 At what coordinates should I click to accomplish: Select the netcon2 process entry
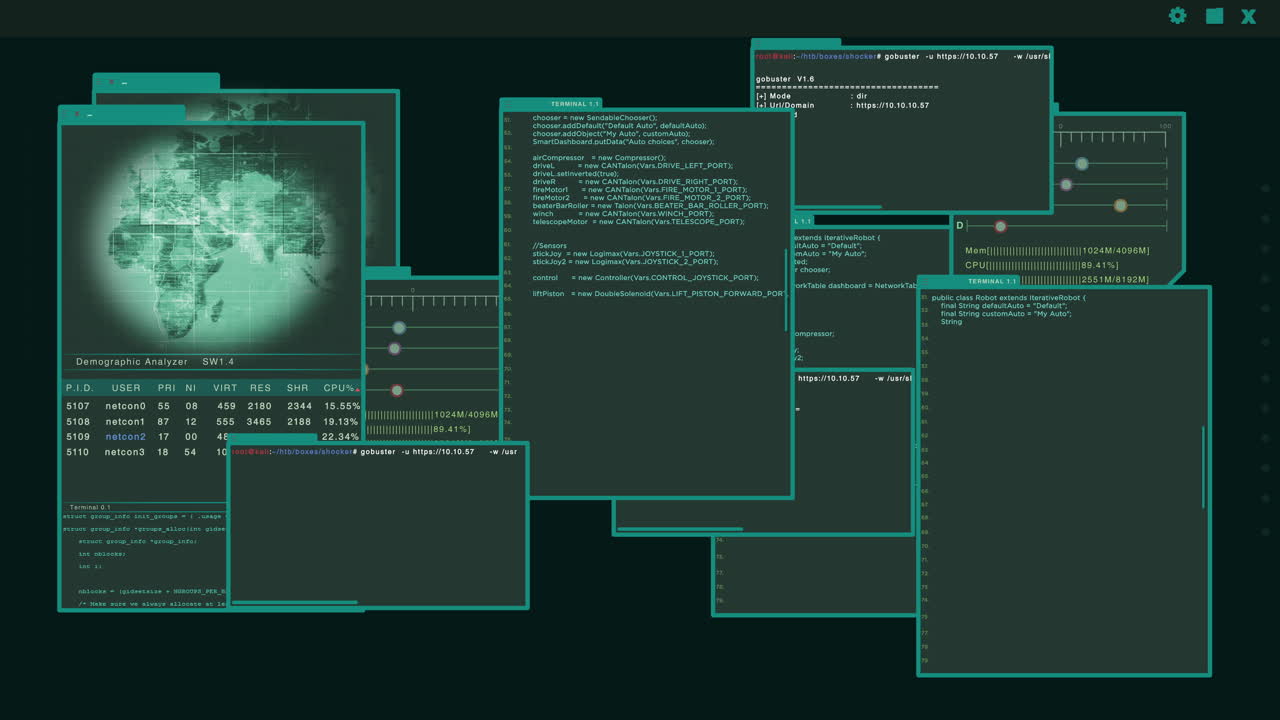point(125,436)
